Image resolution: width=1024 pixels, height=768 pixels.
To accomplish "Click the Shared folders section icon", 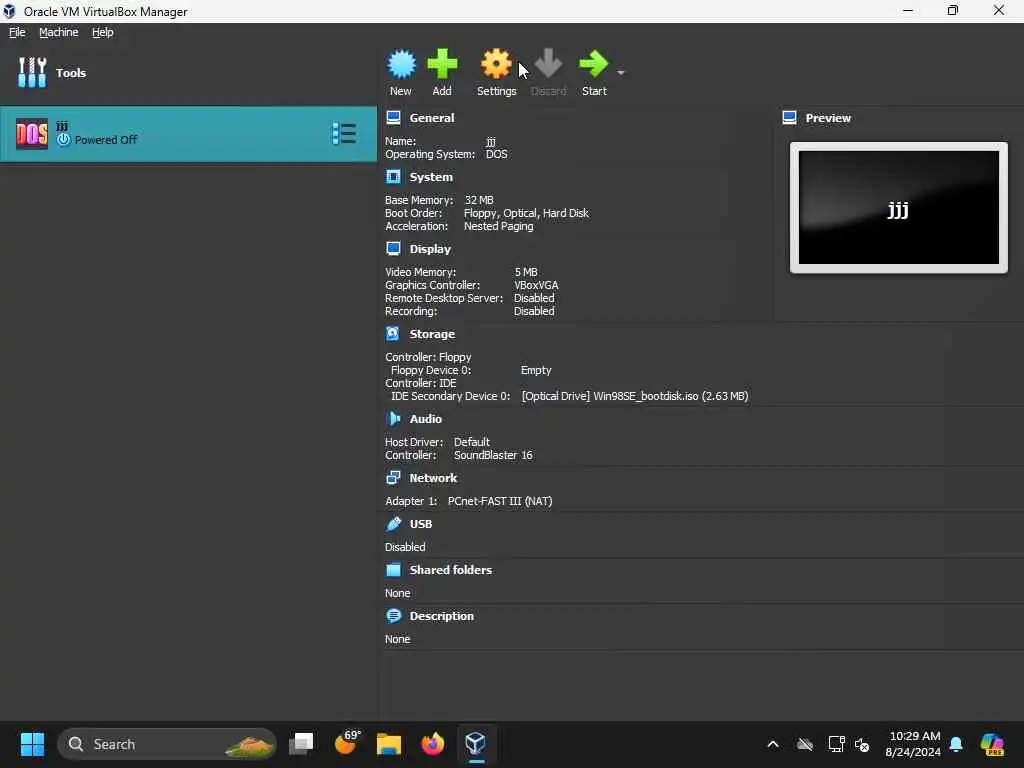I will point(393,569).
